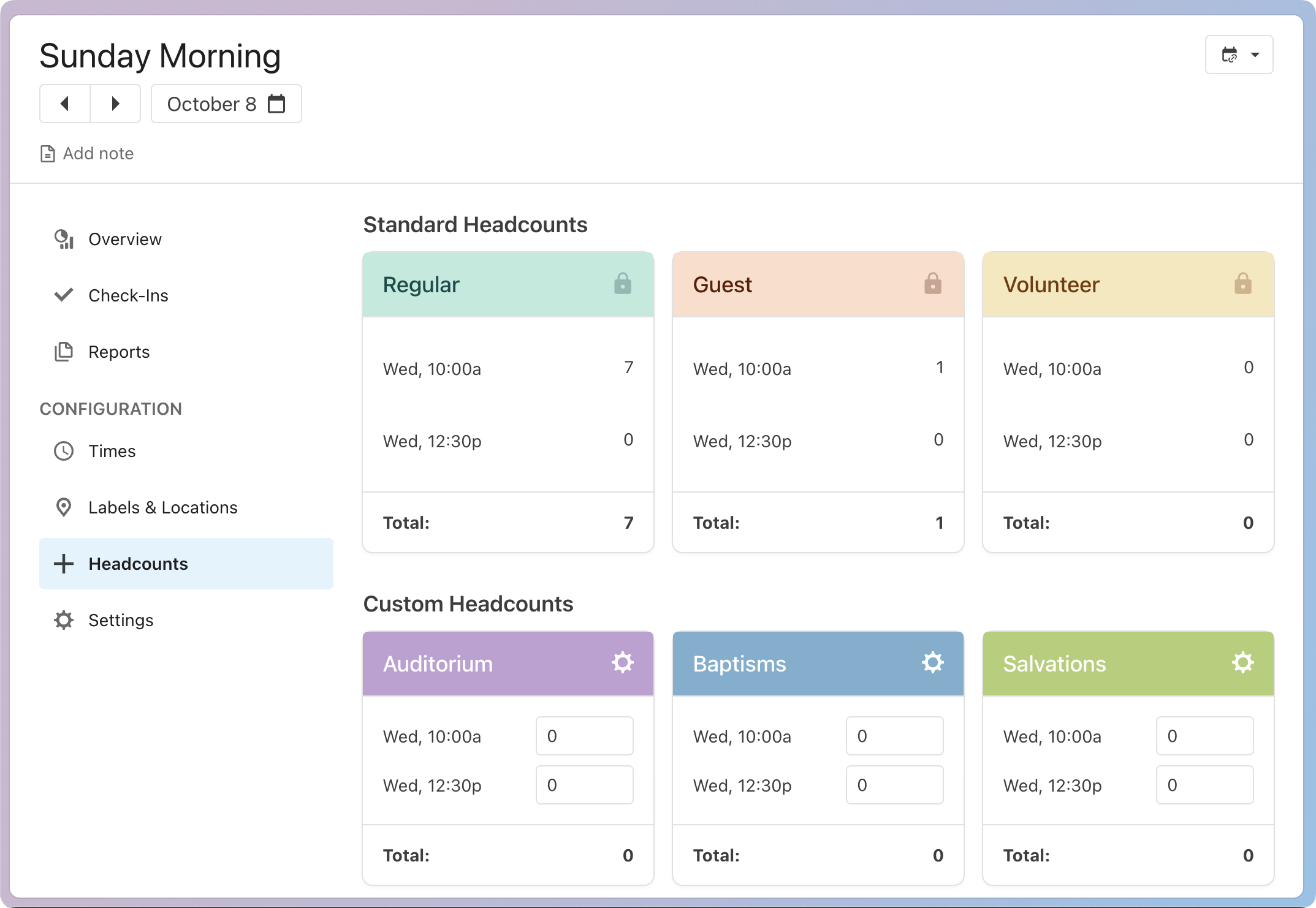
Task: Open Settings in the sidebar
Action: click(x=120, y=620)
